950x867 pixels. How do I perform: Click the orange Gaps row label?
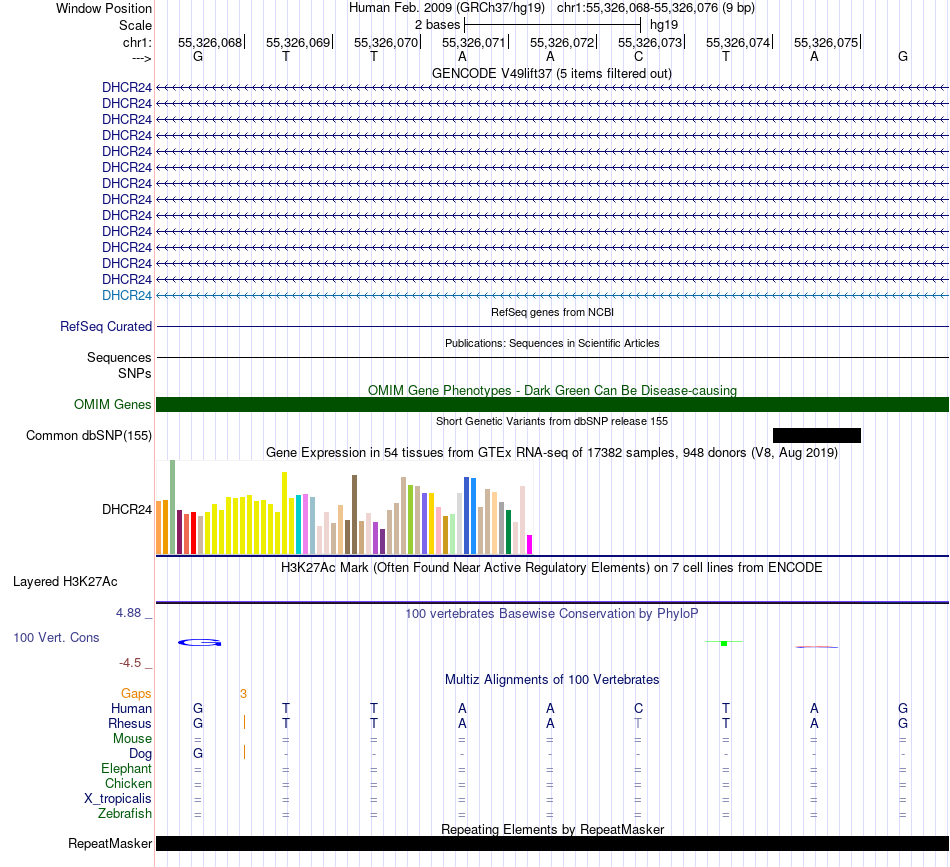[x=136, y=693]
